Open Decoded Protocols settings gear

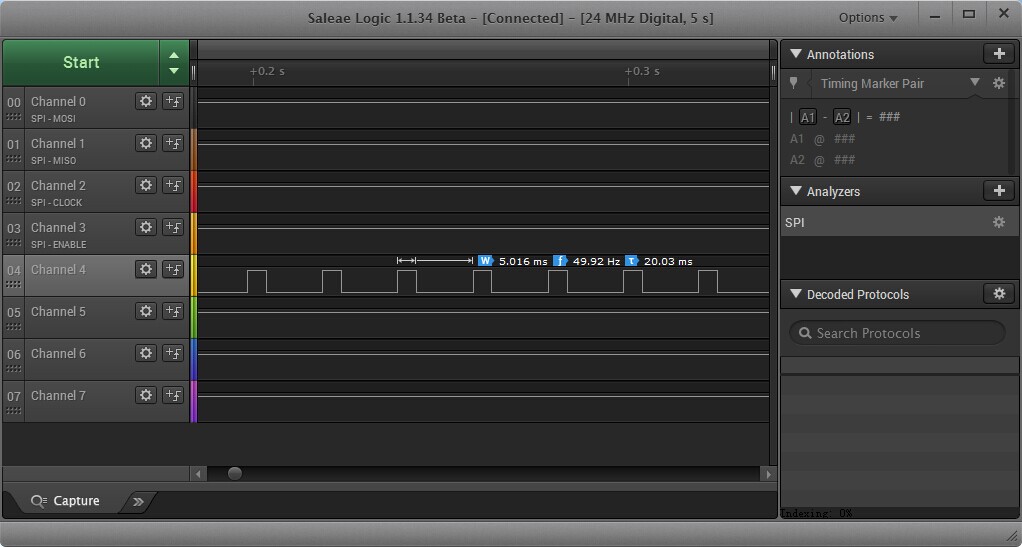click(x=999, y=293)
